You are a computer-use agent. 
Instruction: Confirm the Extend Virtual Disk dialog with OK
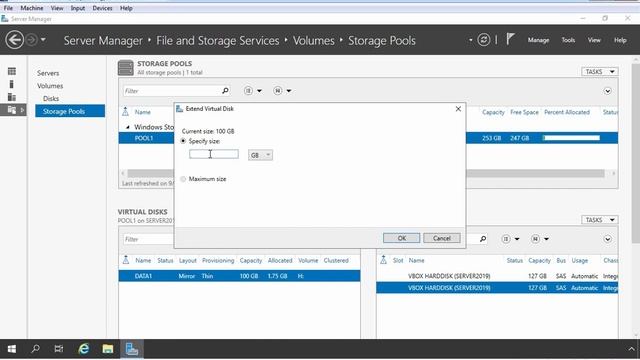pos(401,238)
